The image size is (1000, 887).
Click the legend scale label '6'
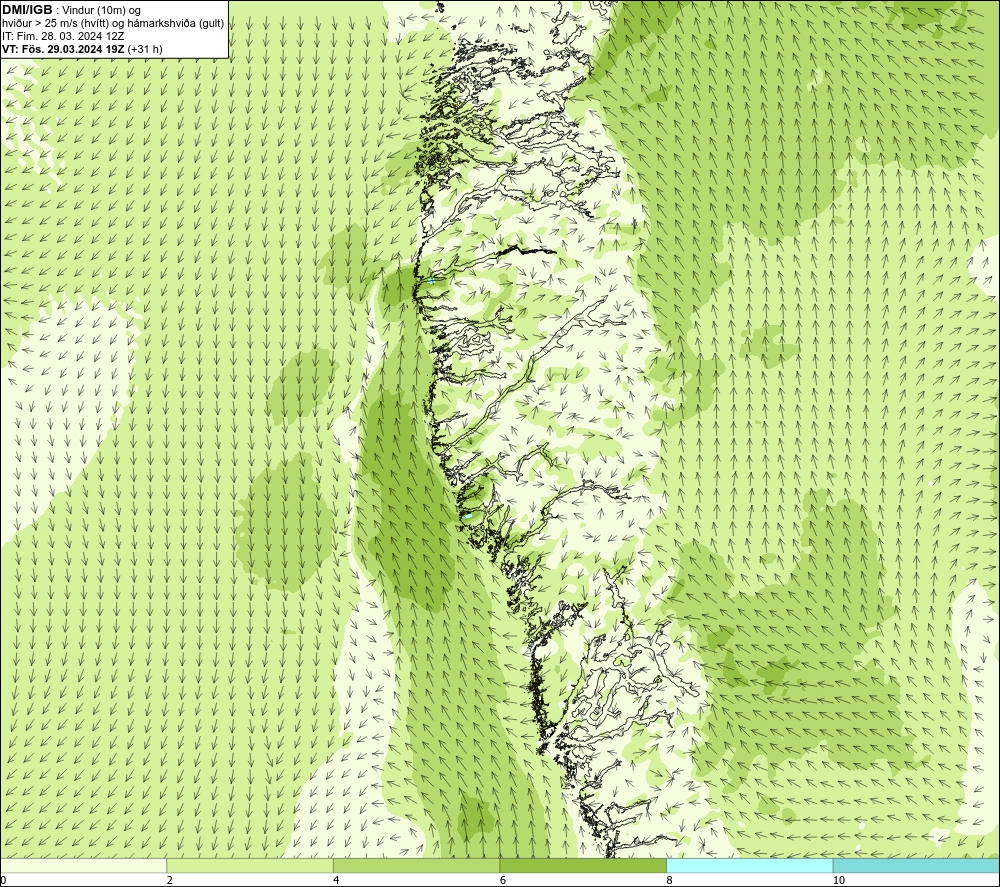pyautogui.click(x=503, y=880)
